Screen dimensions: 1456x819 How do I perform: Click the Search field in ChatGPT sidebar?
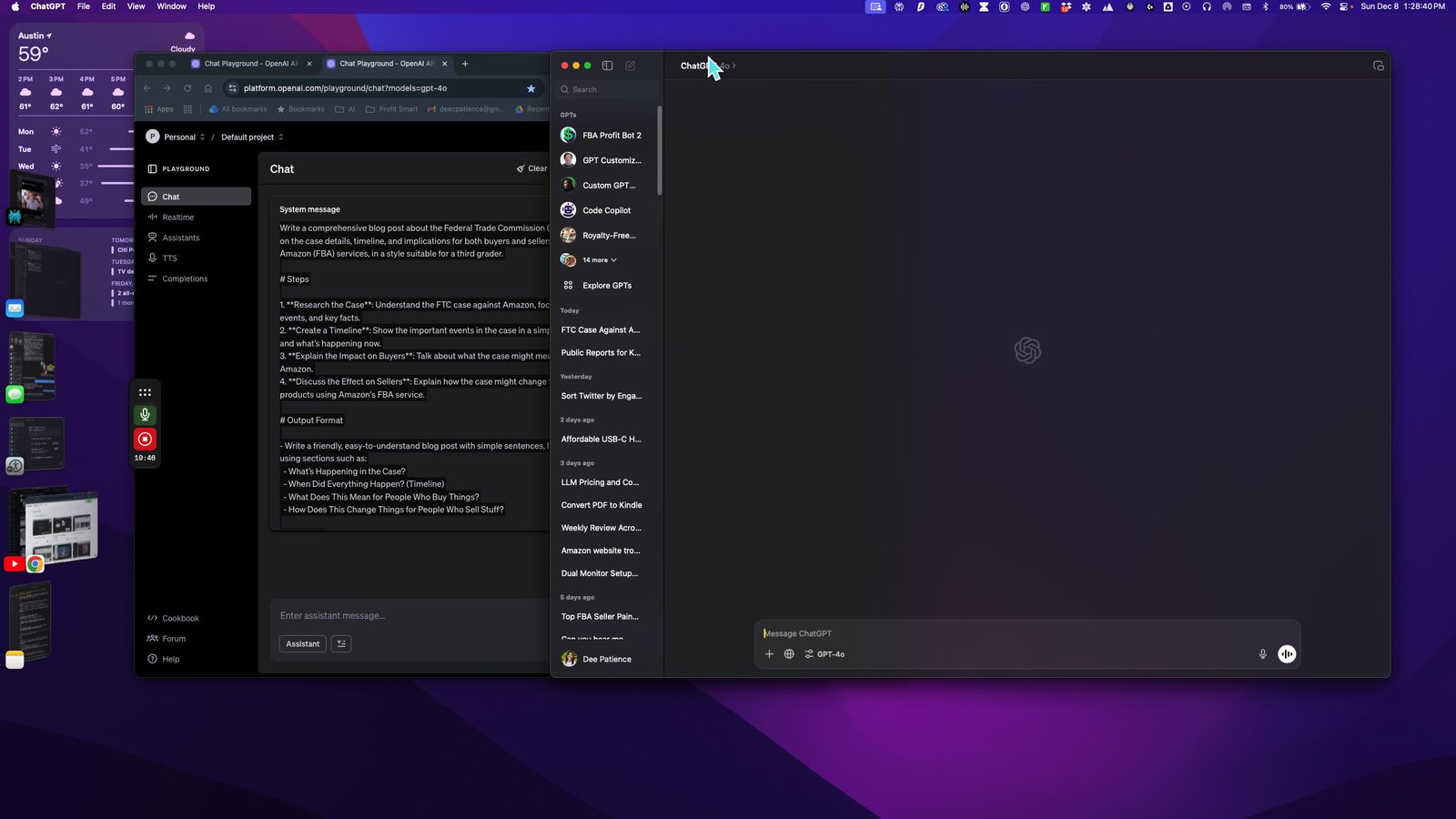(x=606, y=89)
